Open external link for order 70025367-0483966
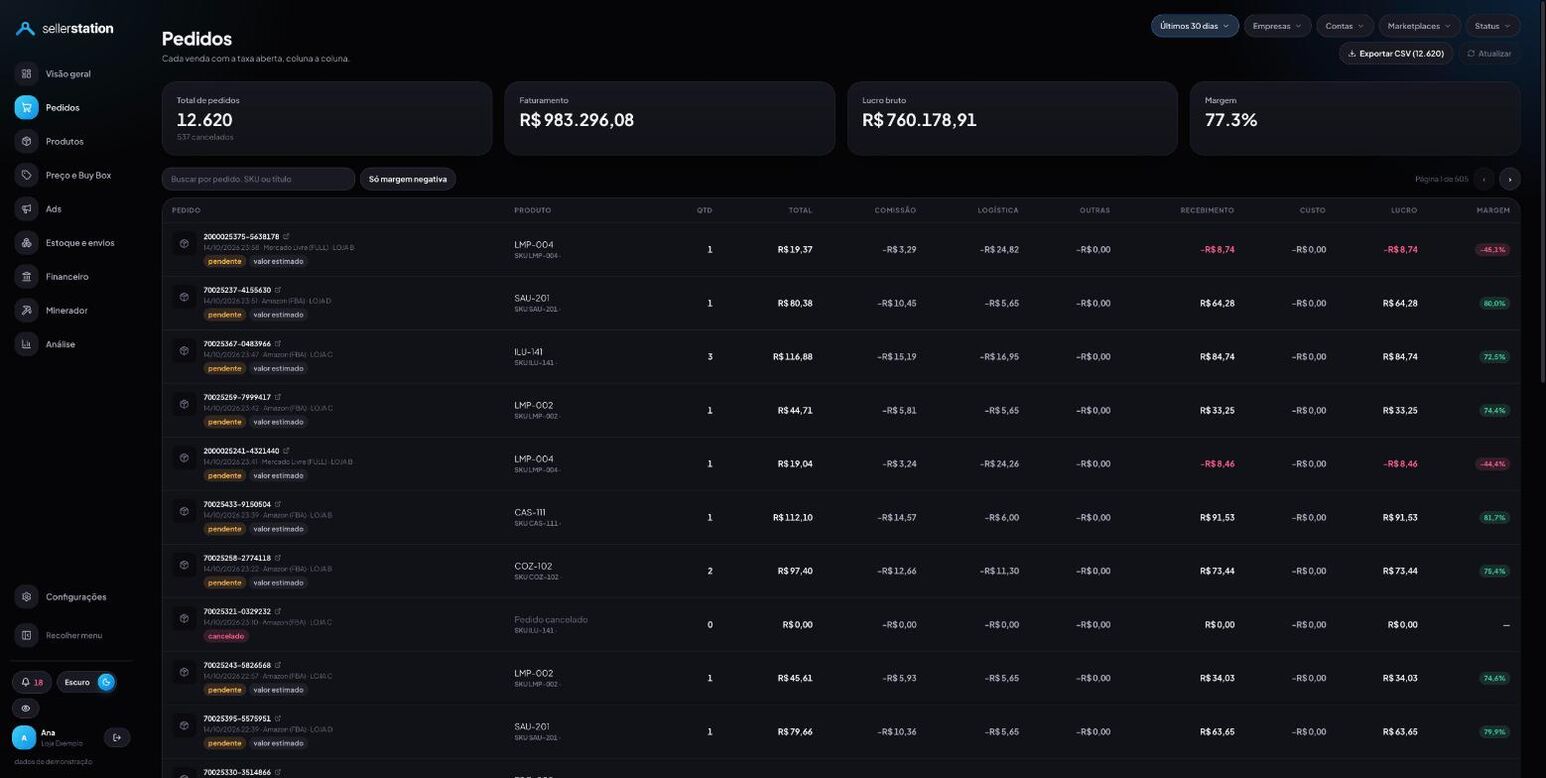Viewport: 1546px width, 778px height. pos(278,344)
